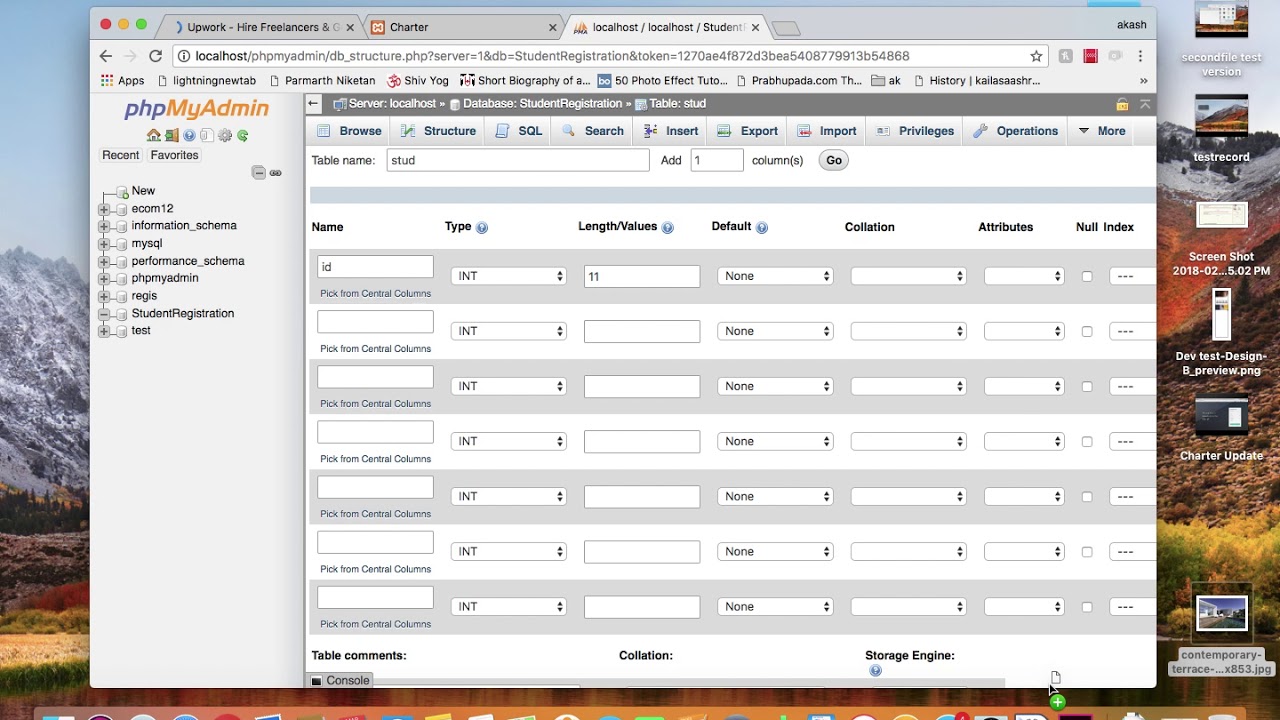Open the Type dropdown for id column
Image resolution: width=1280 pixels, height=720 pixels.
[x=509, y=276]
